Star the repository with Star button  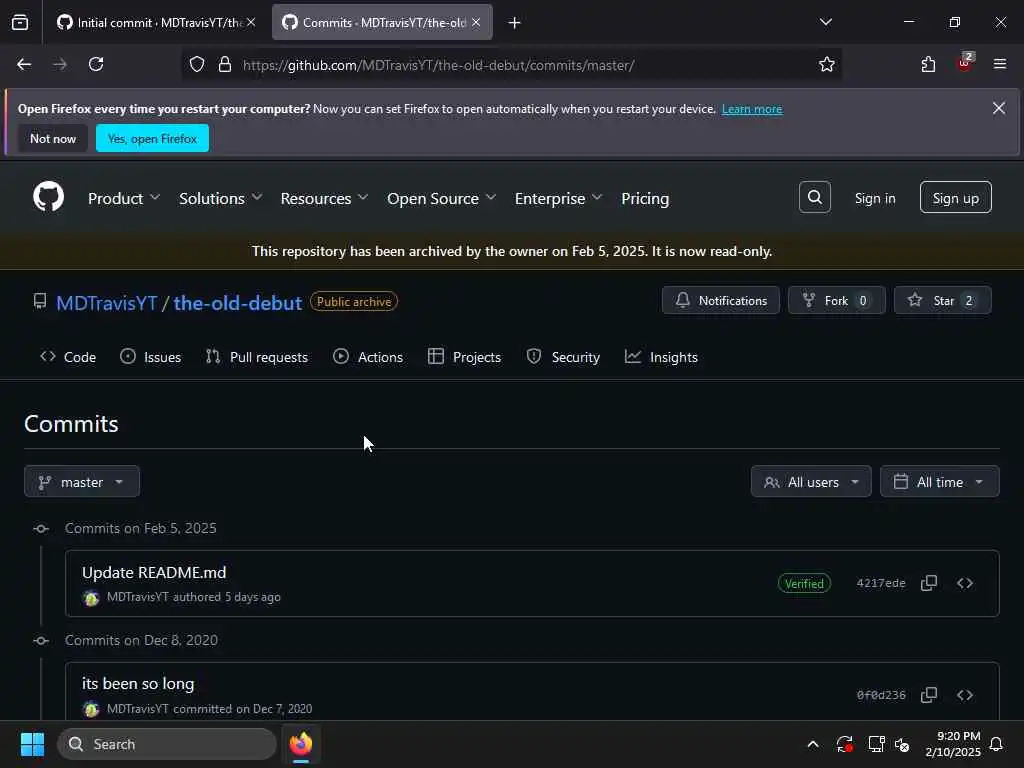(x=942, y=300)
